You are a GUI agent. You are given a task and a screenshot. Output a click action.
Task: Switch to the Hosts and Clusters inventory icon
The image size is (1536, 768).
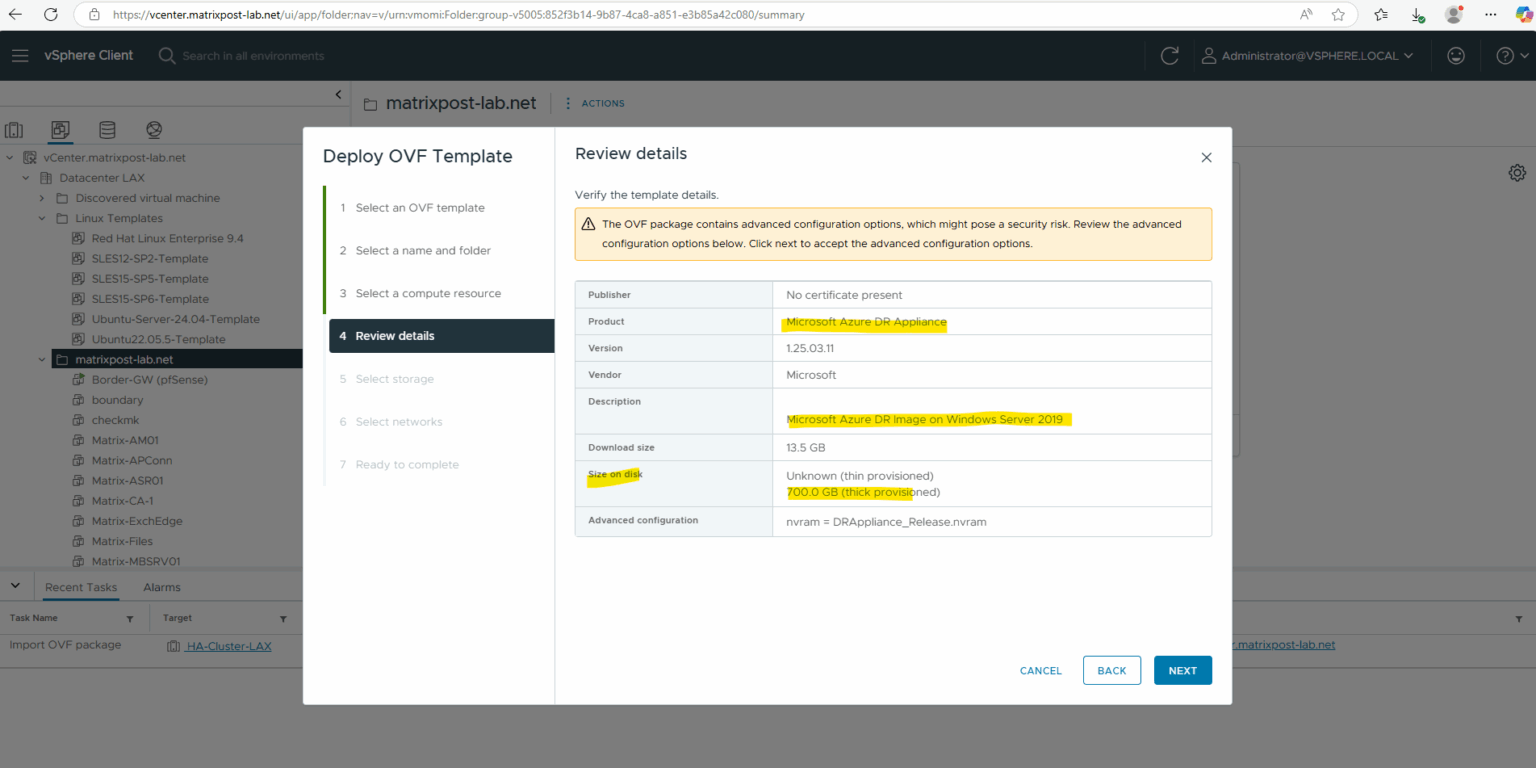[x=14, y=130]
